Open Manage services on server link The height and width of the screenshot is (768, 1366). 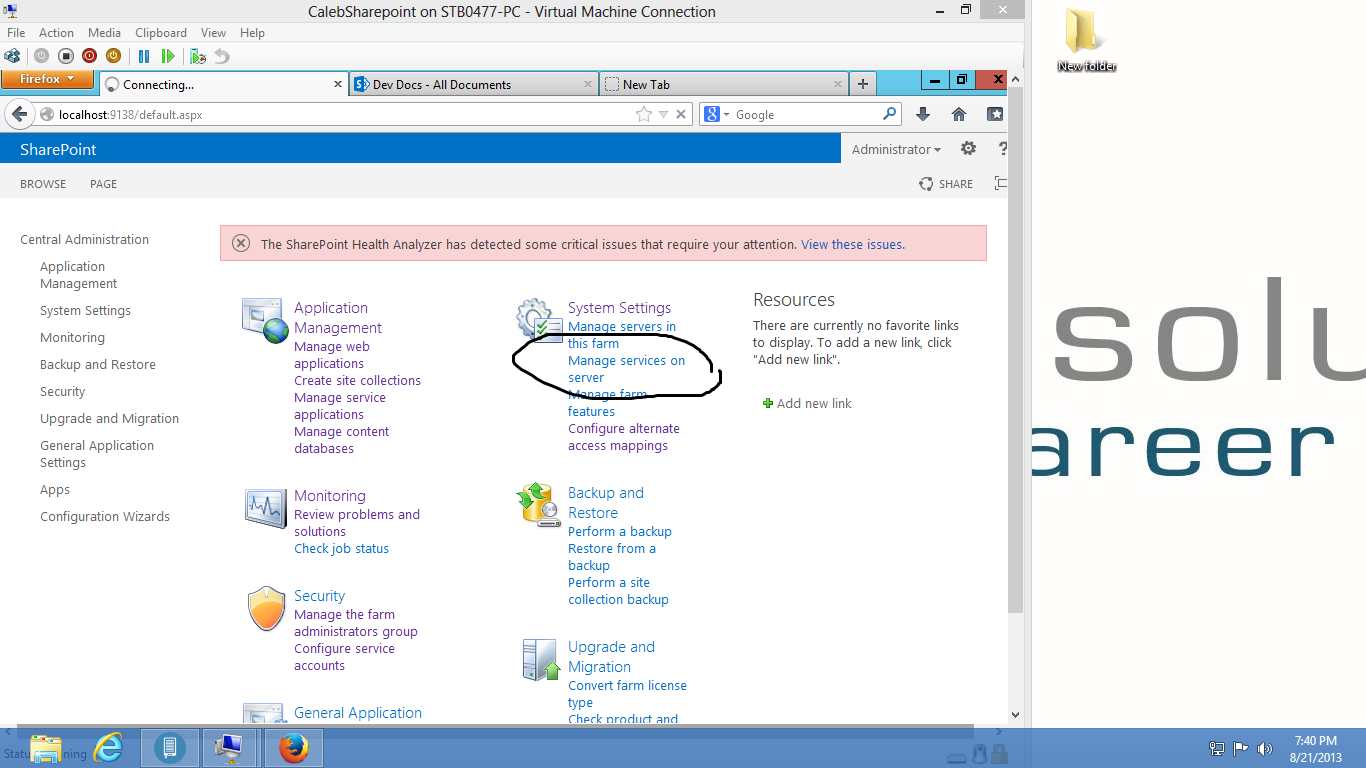pos(627,369)
